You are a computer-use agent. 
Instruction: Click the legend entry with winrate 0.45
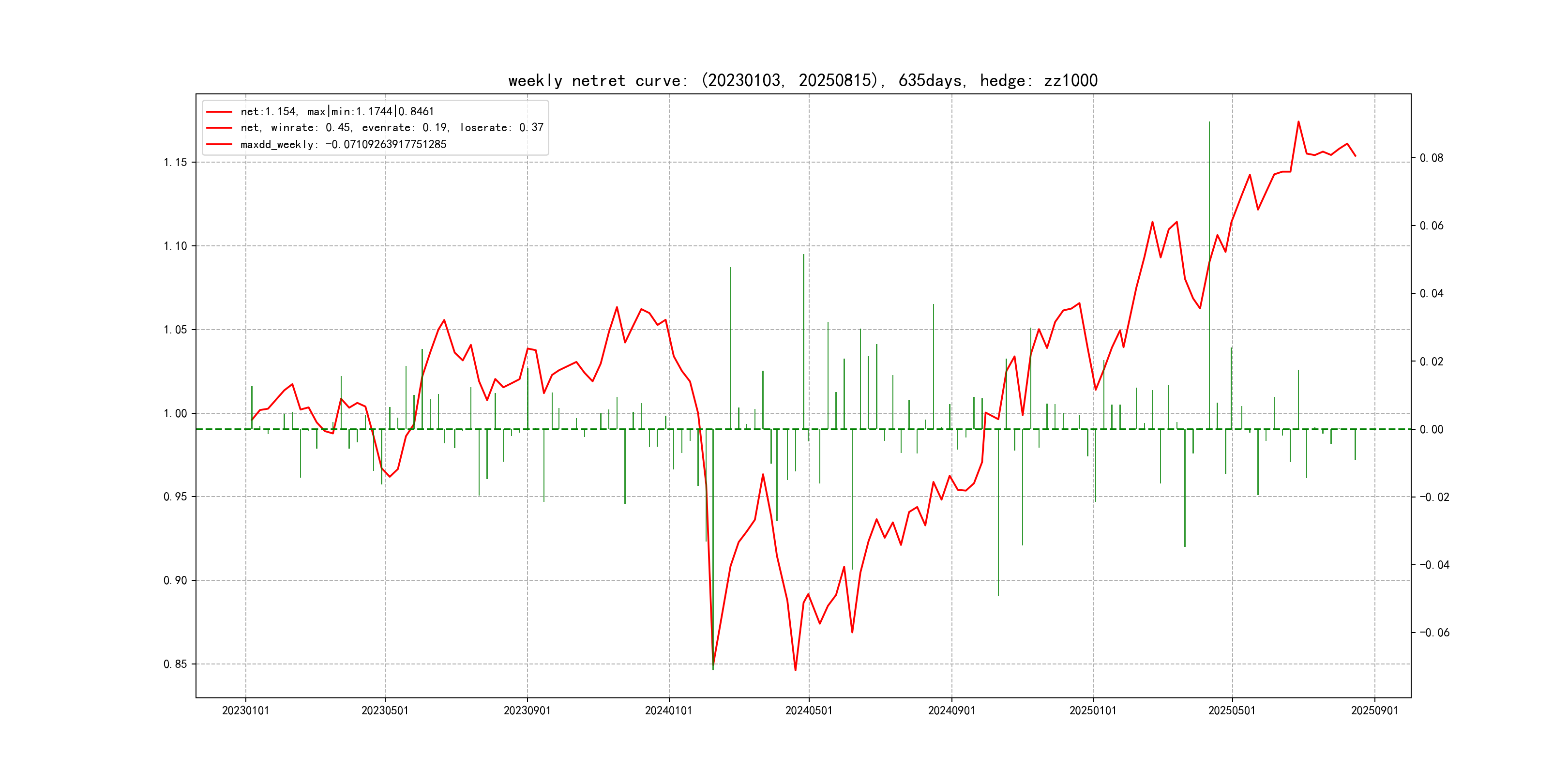point(392,128)
